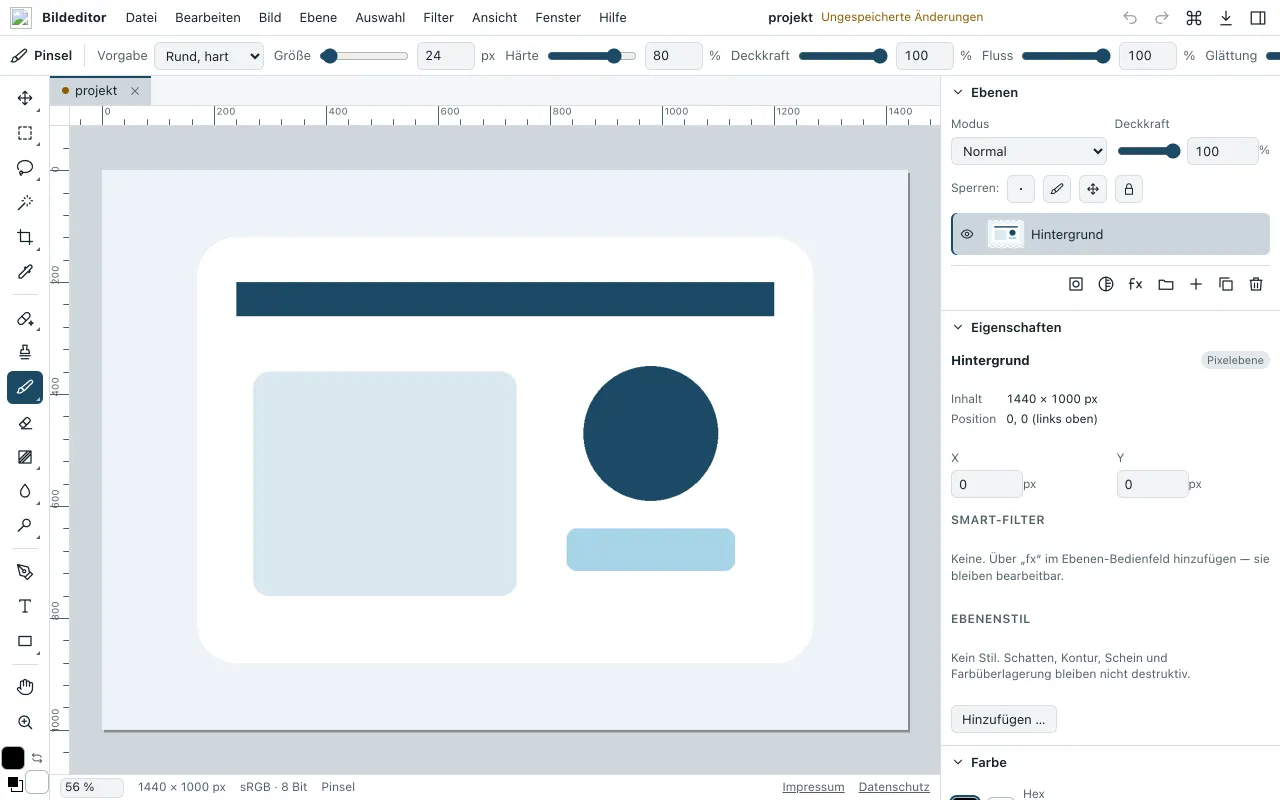Toggle lock image pixels brush icon
The width and height of the screenshot is (1280, 800).
click(1056, 188)
